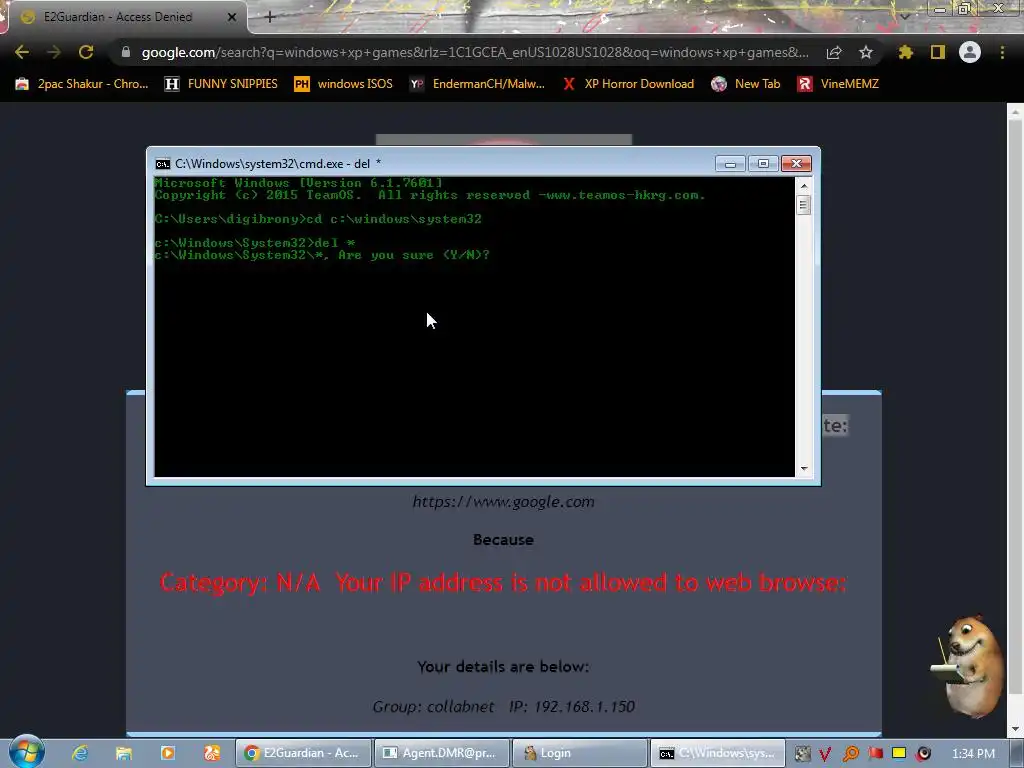Open the Chrome profile avatar
Image resolution: width=1024 pixels, height=768 pixels.
coord(970,52)
